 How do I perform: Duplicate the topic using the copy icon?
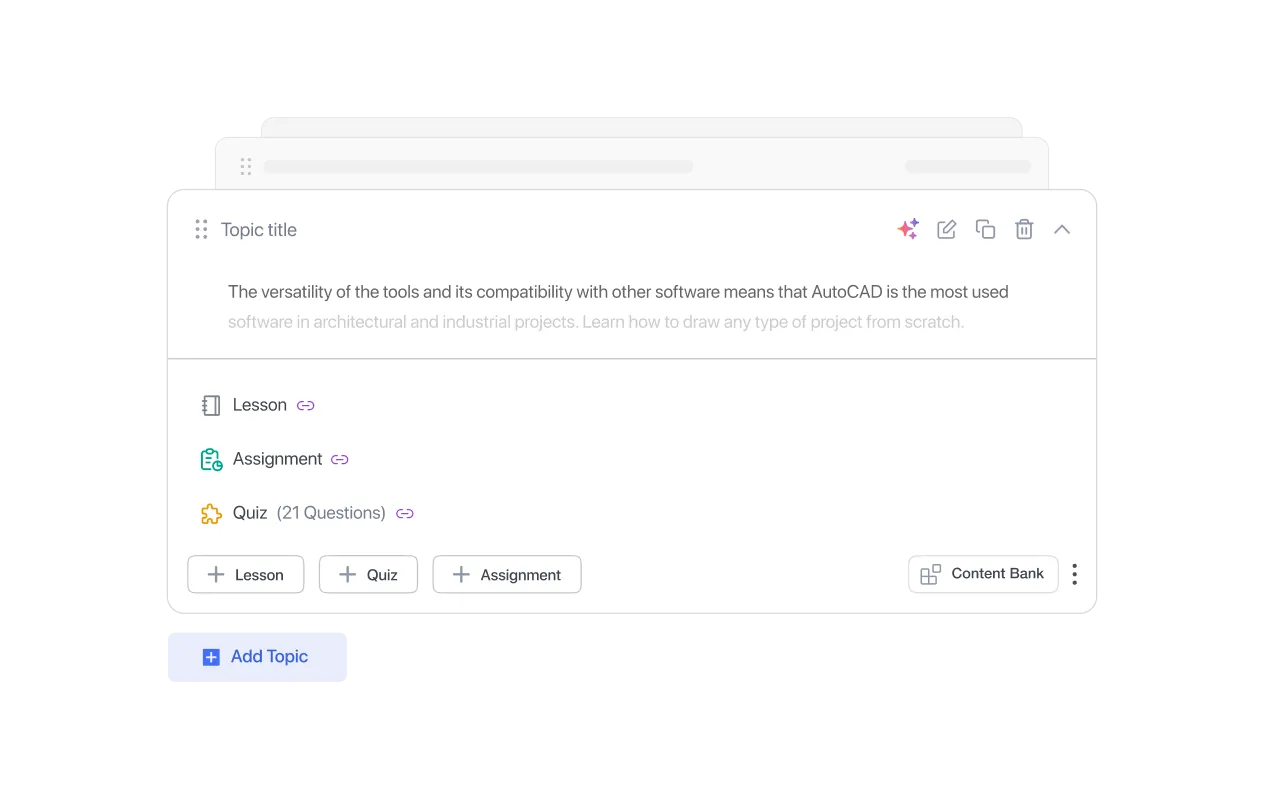985,229
